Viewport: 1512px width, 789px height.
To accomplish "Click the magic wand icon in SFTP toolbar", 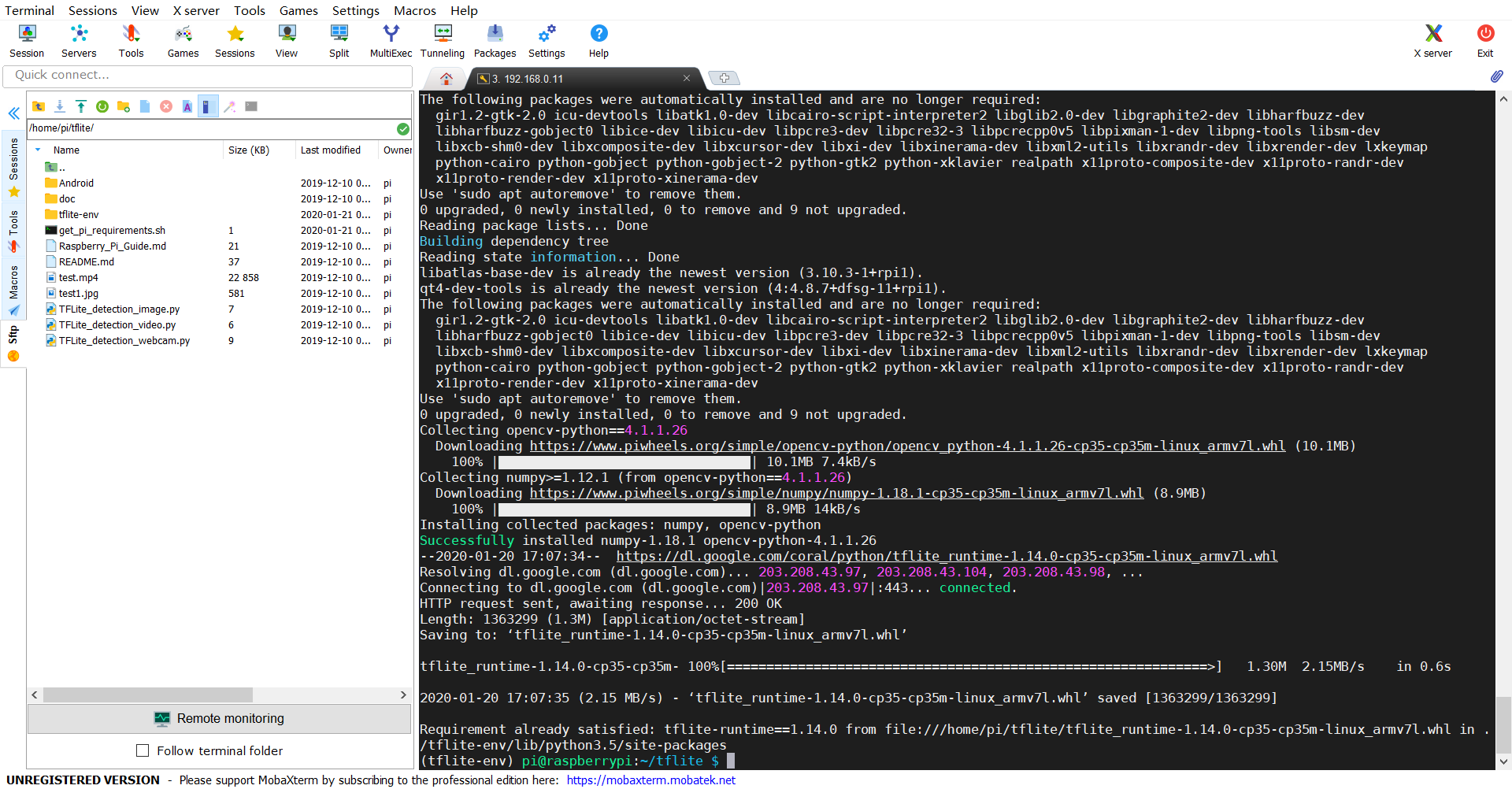I will tap(230, 106).
